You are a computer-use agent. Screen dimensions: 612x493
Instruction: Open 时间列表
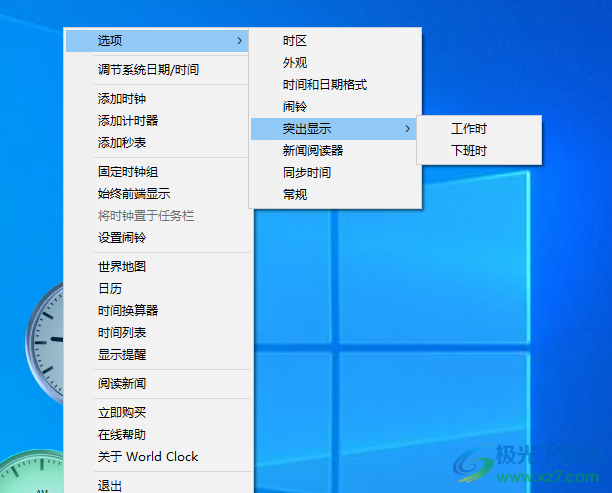158,333
